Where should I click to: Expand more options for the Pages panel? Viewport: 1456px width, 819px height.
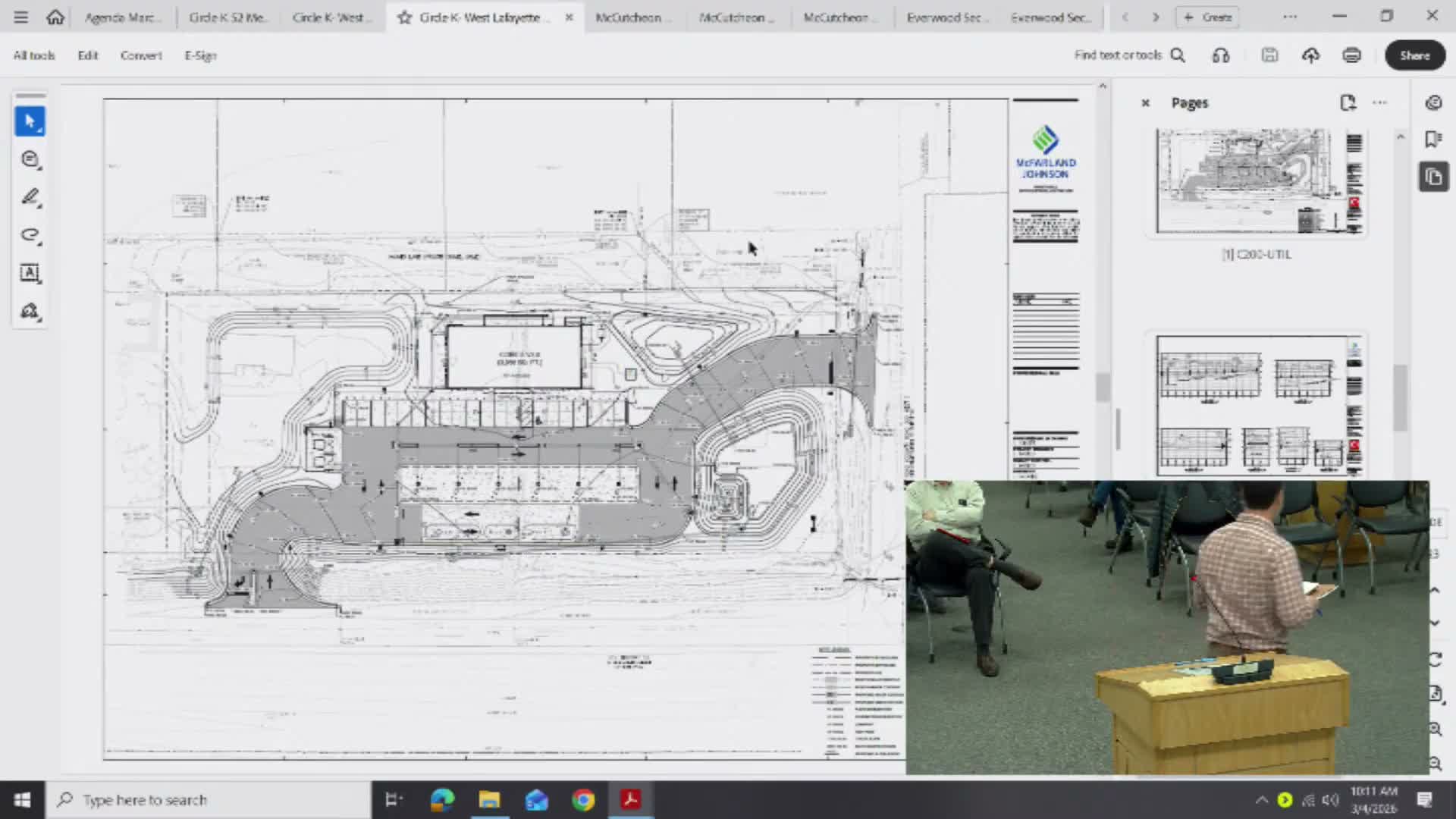tap(1379, 102)
